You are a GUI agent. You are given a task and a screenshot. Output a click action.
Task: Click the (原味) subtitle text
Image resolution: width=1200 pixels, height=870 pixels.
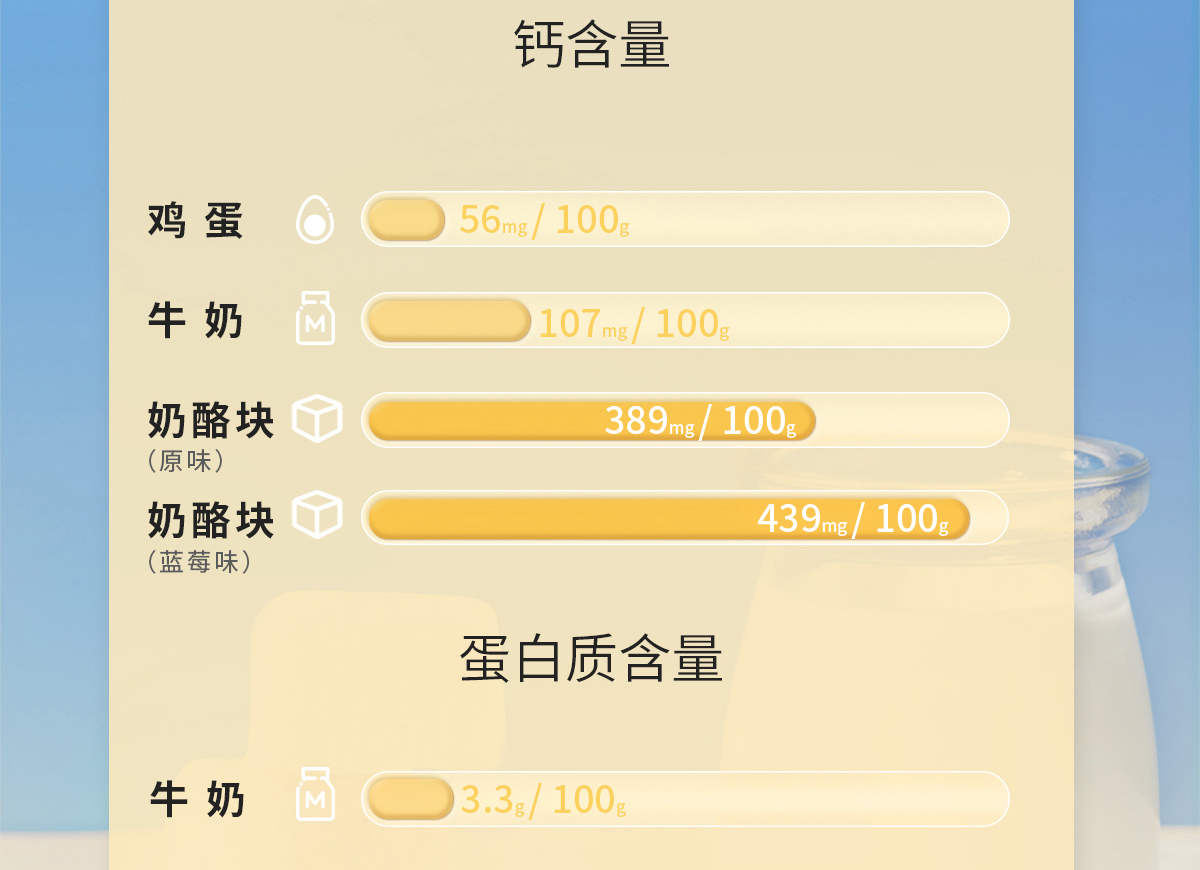[185, 461]
